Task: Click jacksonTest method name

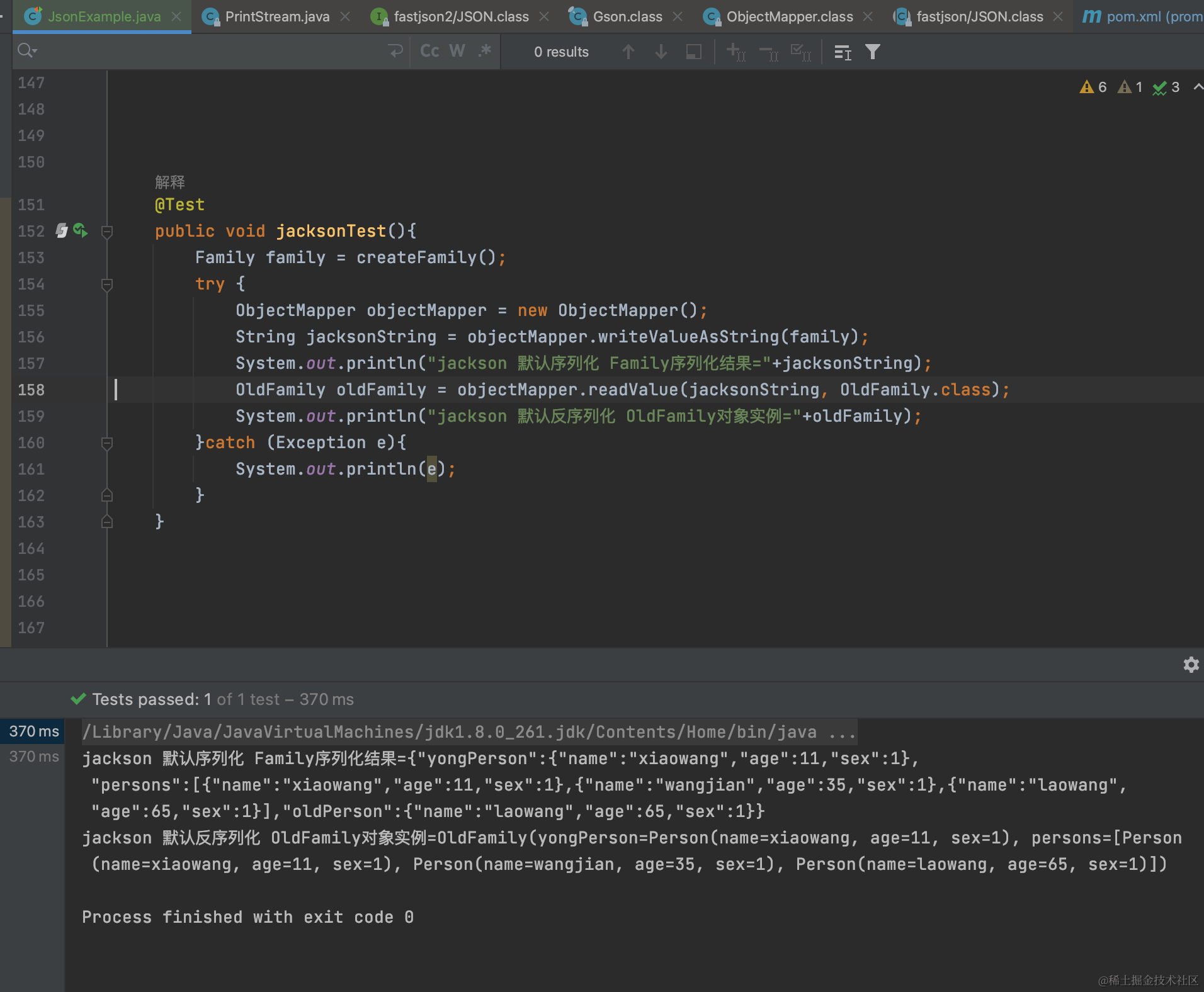Action: [x=331, y=231]
